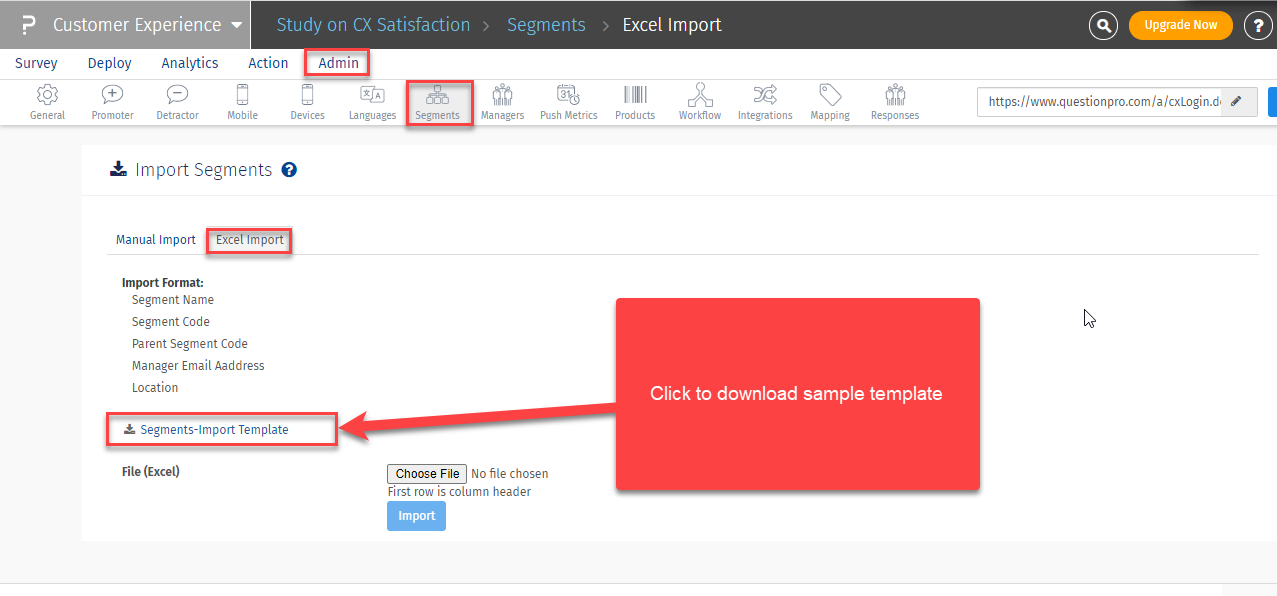Edit the login URL with pencil icon
Image resolution: width=1277 pixels, height=596 pixels.
[1237, 101]
